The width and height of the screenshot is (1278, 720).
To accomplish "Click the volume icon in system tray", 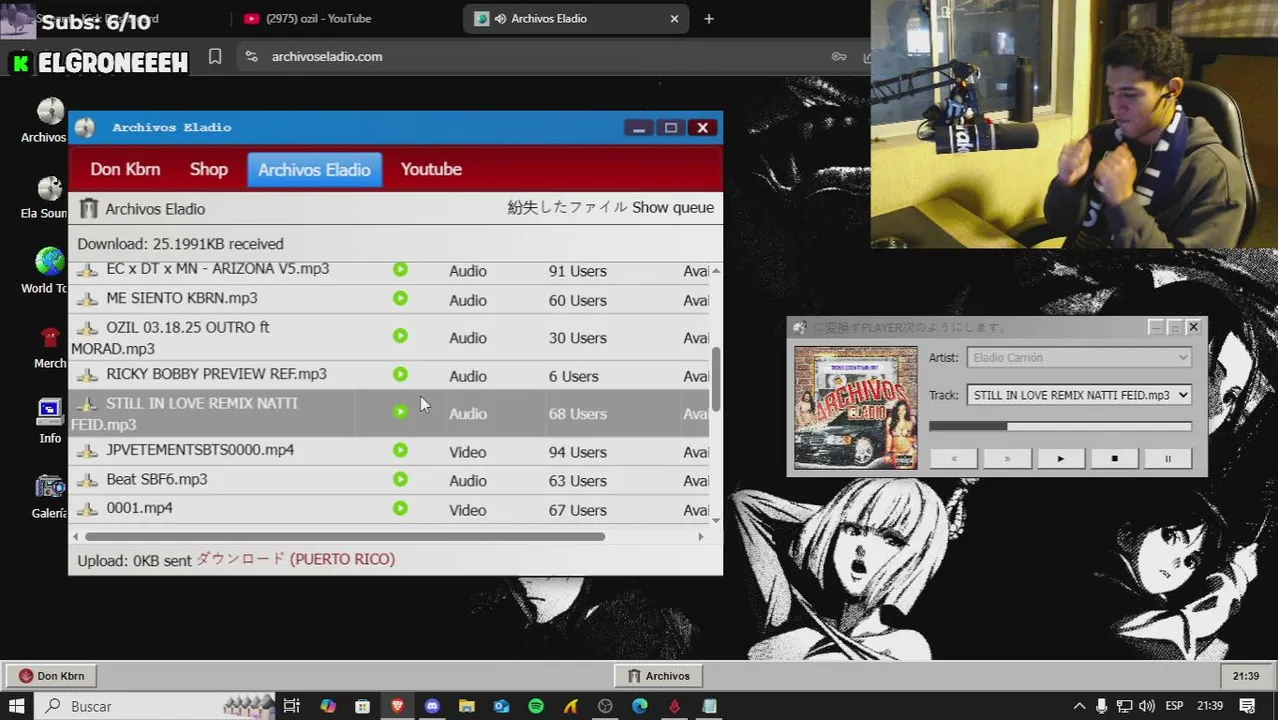I will click(1146, 706).
